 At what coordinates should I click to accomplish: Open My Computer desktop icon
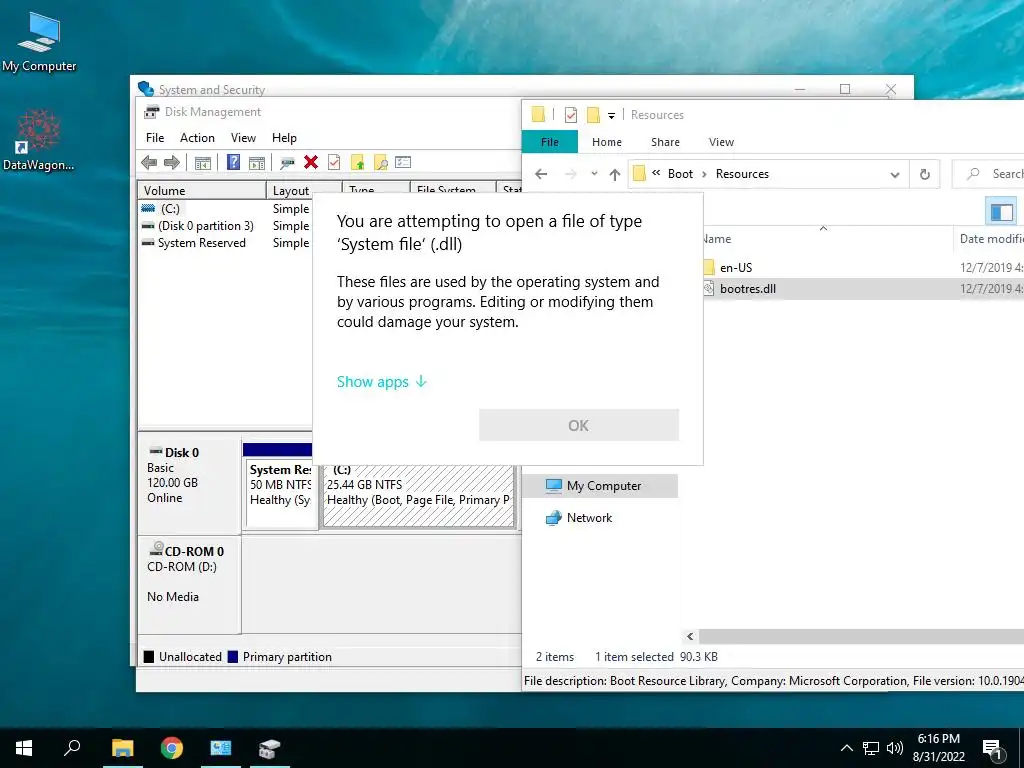coord(39,42)
